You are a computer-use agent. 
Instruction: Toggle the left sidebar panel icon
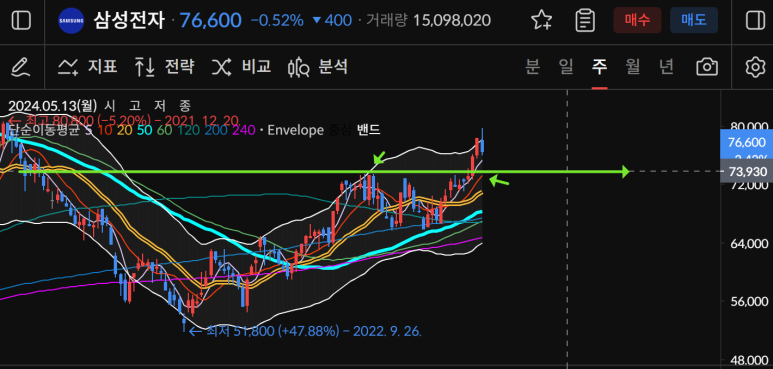point(21,21)
